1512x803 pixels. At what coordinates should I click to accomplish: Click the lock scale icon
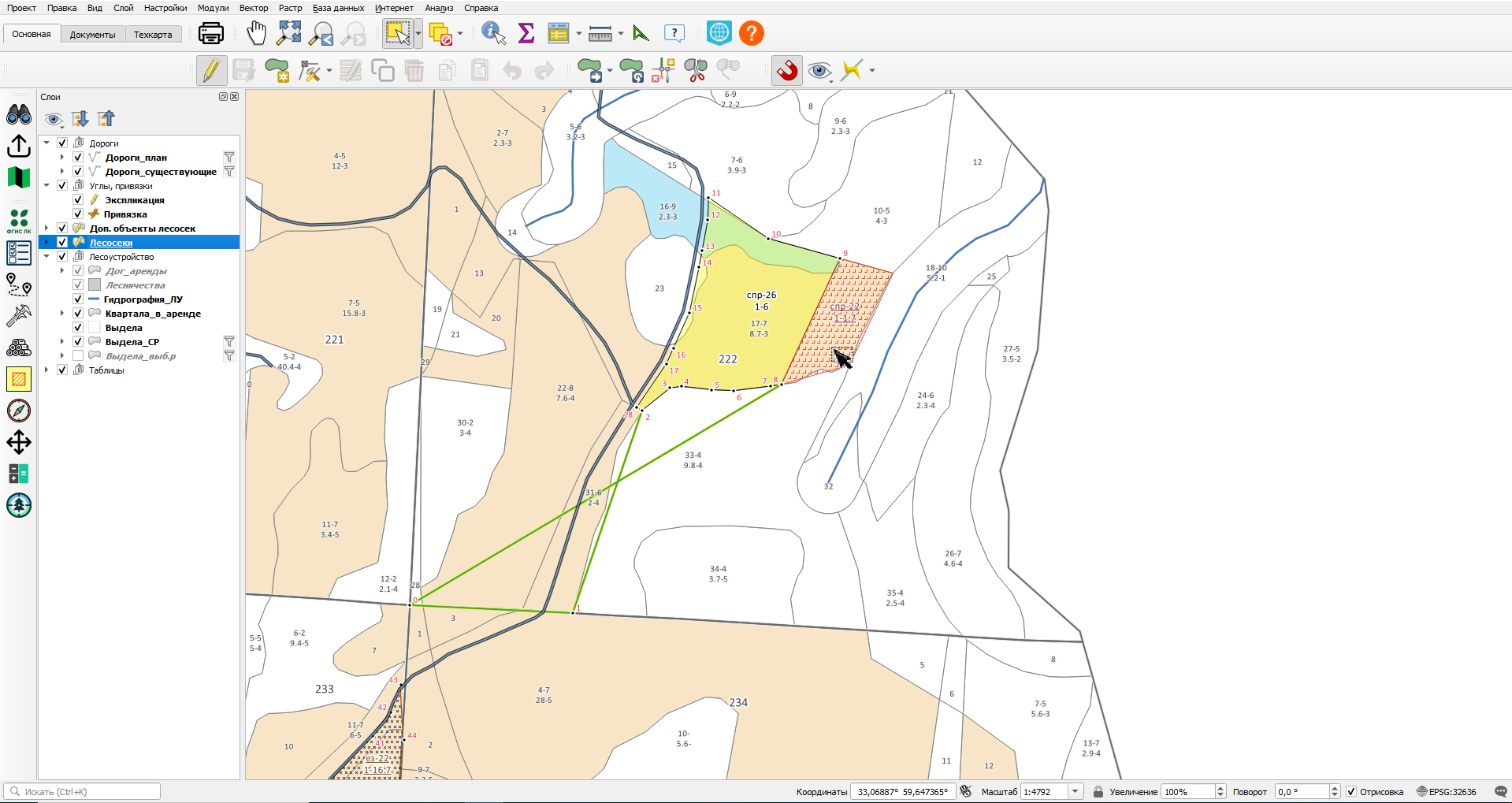[x=1098, y=792]
